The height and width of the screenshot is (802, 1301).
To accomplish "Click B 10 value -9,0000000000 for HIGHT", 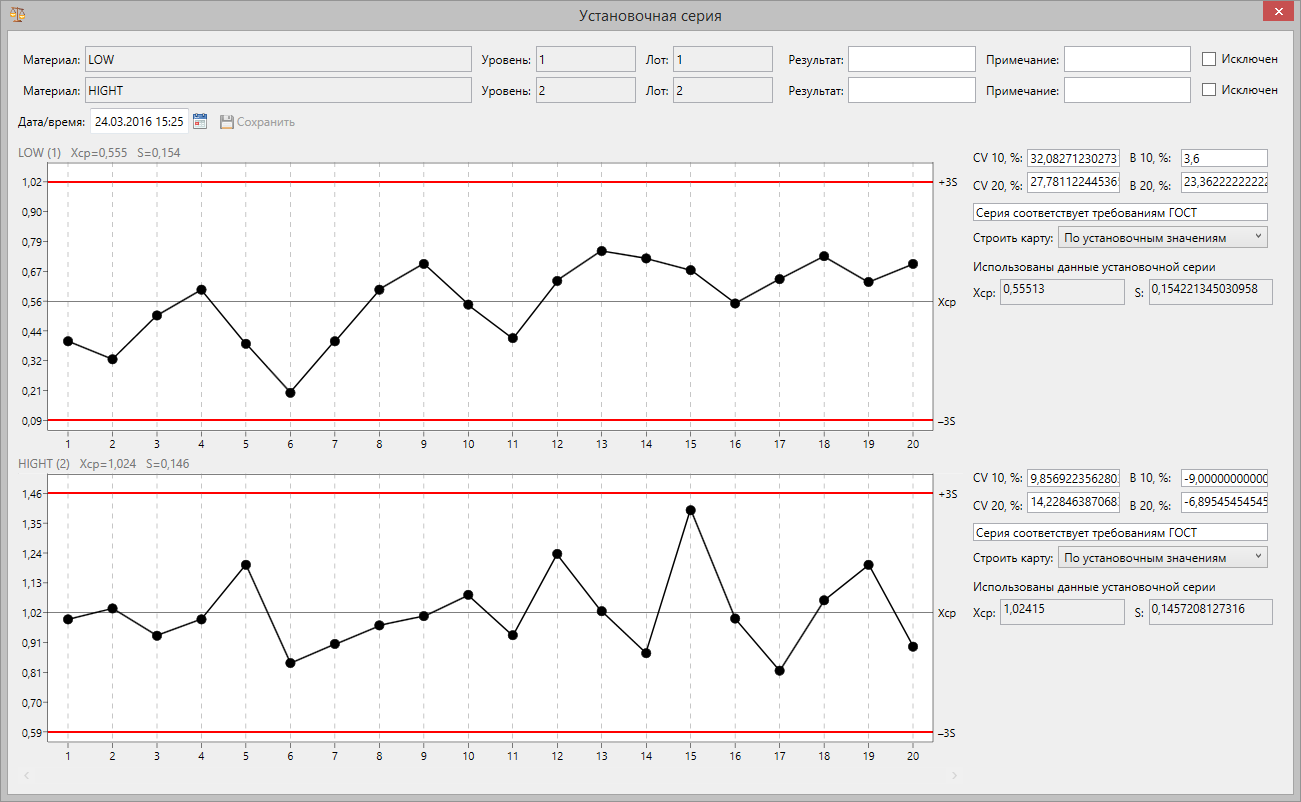I will 1224,478.
